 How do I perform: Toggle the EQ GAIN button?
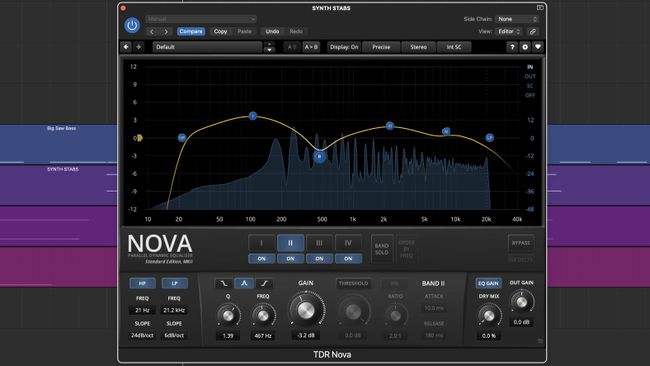click(x=488, y=284)
